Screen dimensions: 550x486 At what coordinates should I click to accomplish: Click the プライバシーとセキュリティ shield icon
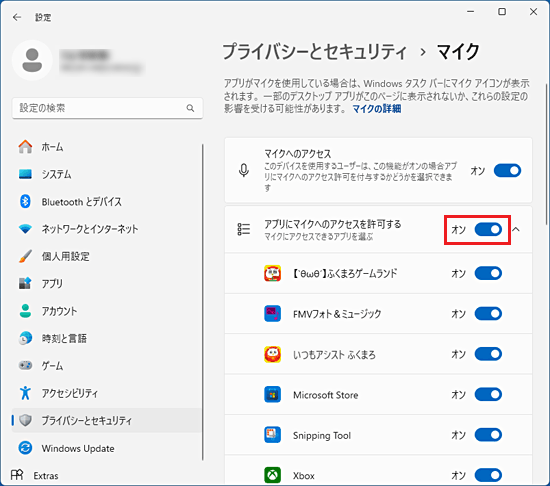25,420
